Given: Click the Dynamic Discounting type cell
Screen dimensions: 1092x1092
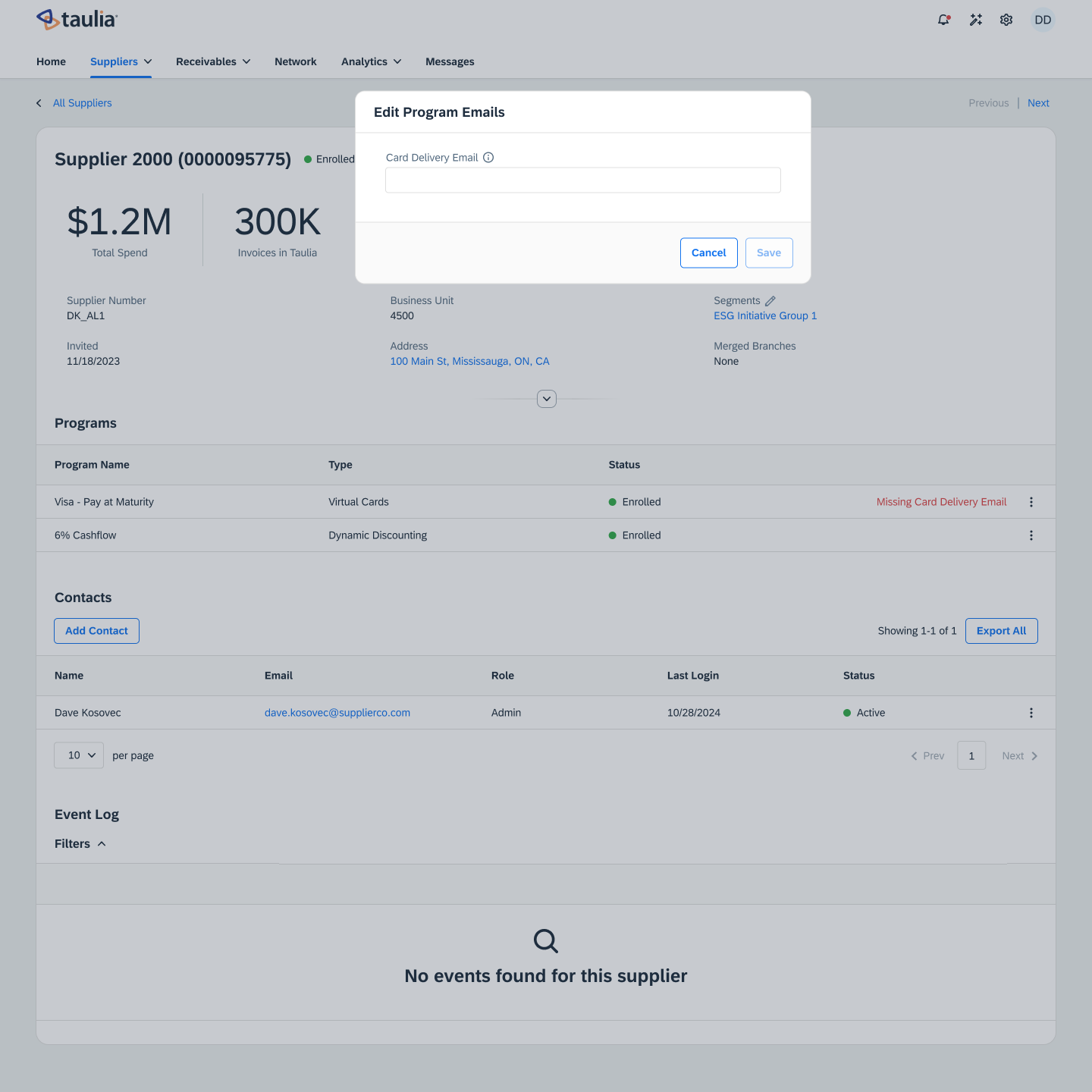Looking at the screenshot, I should coord(378,535).
